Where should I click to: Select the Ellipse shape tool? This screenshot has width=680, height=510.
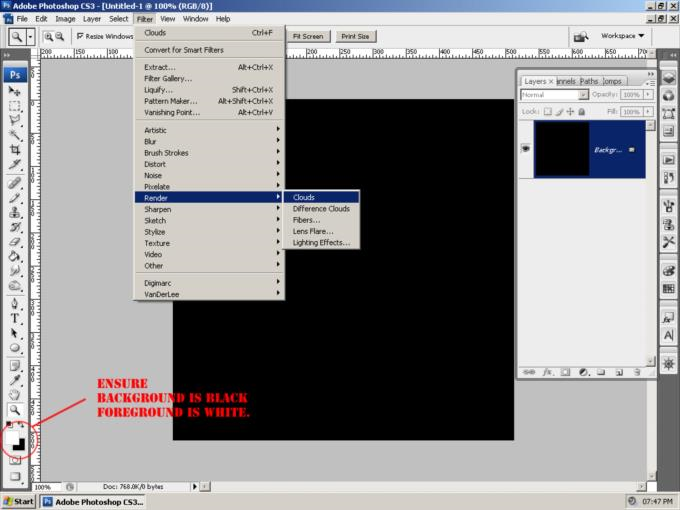pyautogui.click(x=15, y=348)
